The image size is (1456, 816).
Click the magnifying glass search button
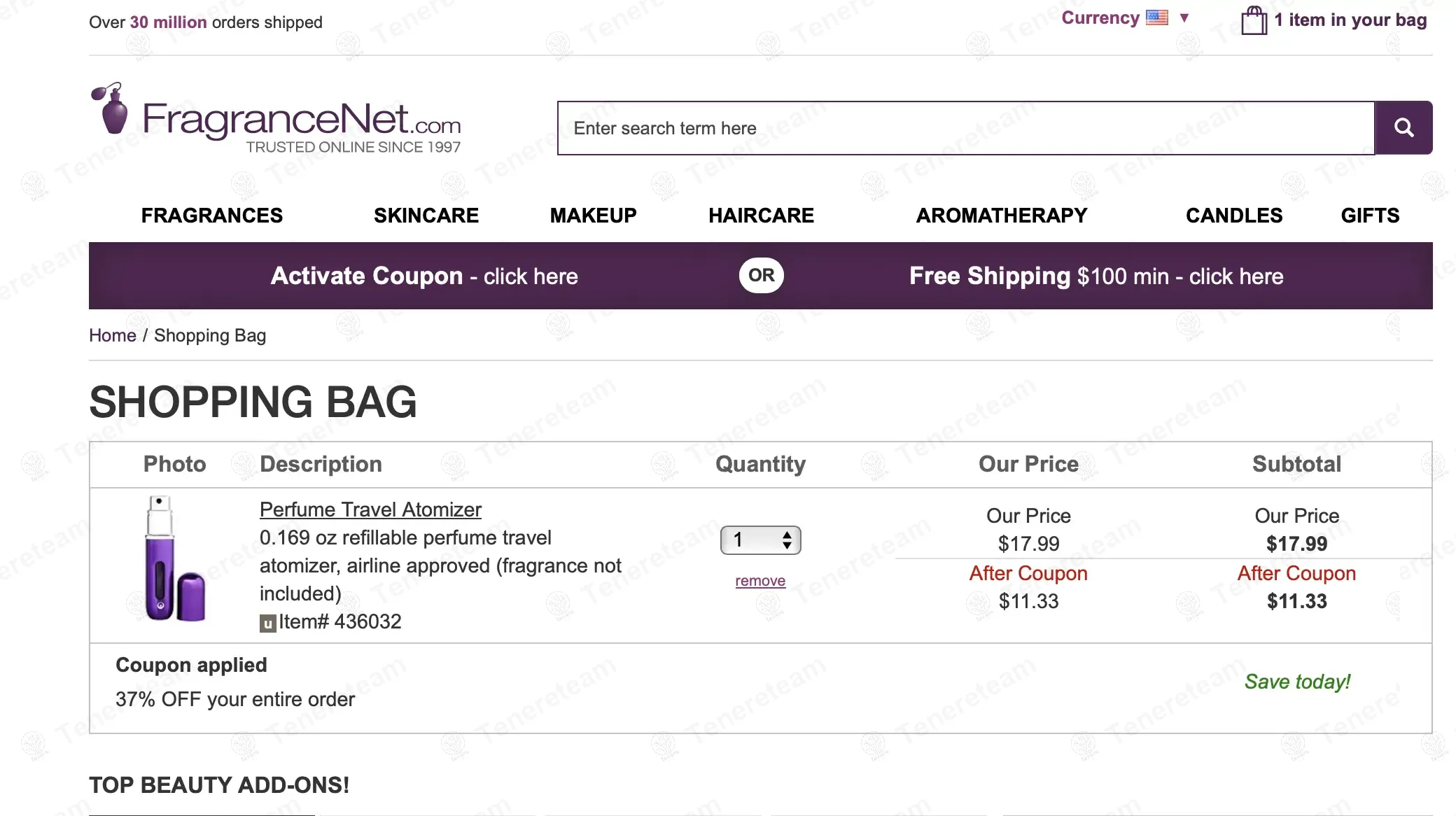click(x=1403, y=128)
